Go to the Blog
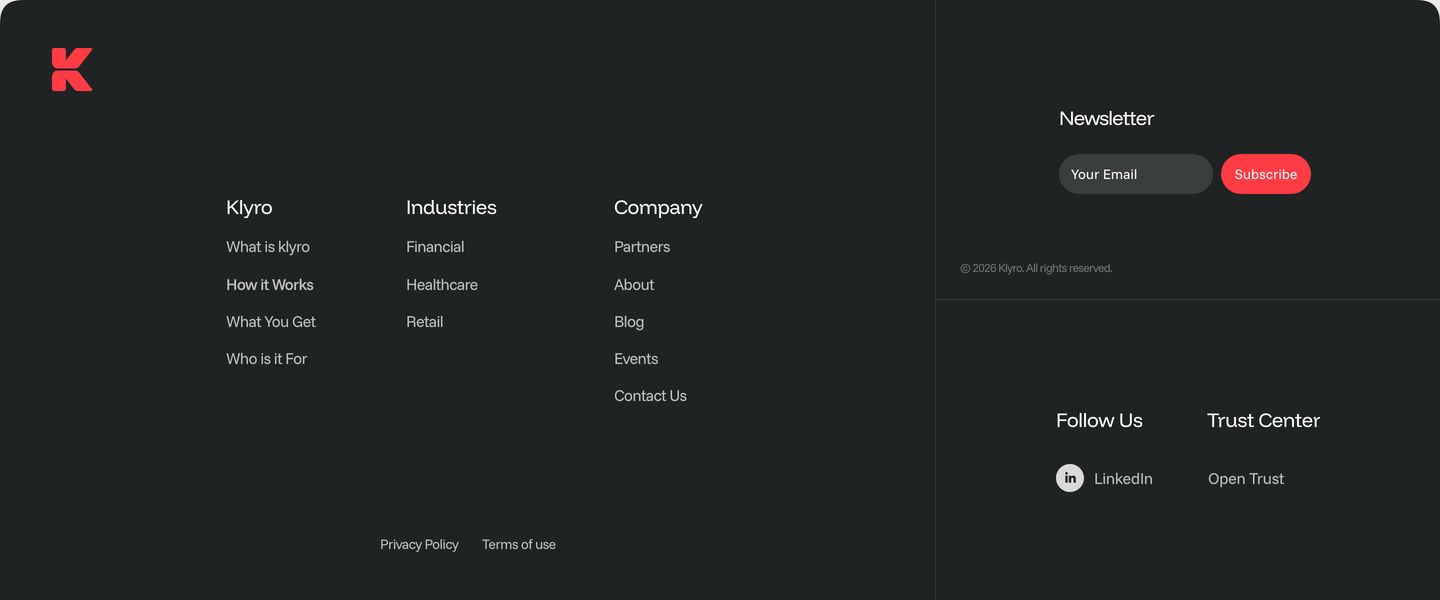Viewport: 1440px width, 600px height. point(629,322)
